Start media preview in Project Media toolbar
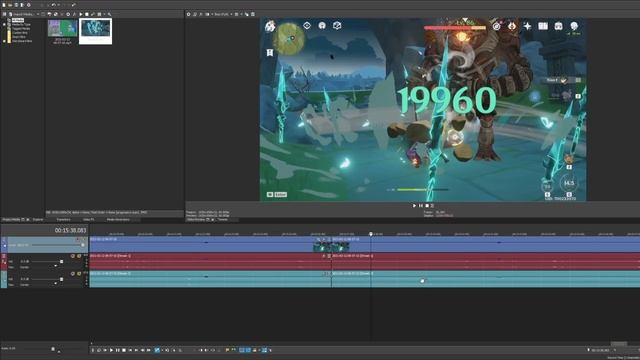The image size is (640, 360). pos(81,14)
